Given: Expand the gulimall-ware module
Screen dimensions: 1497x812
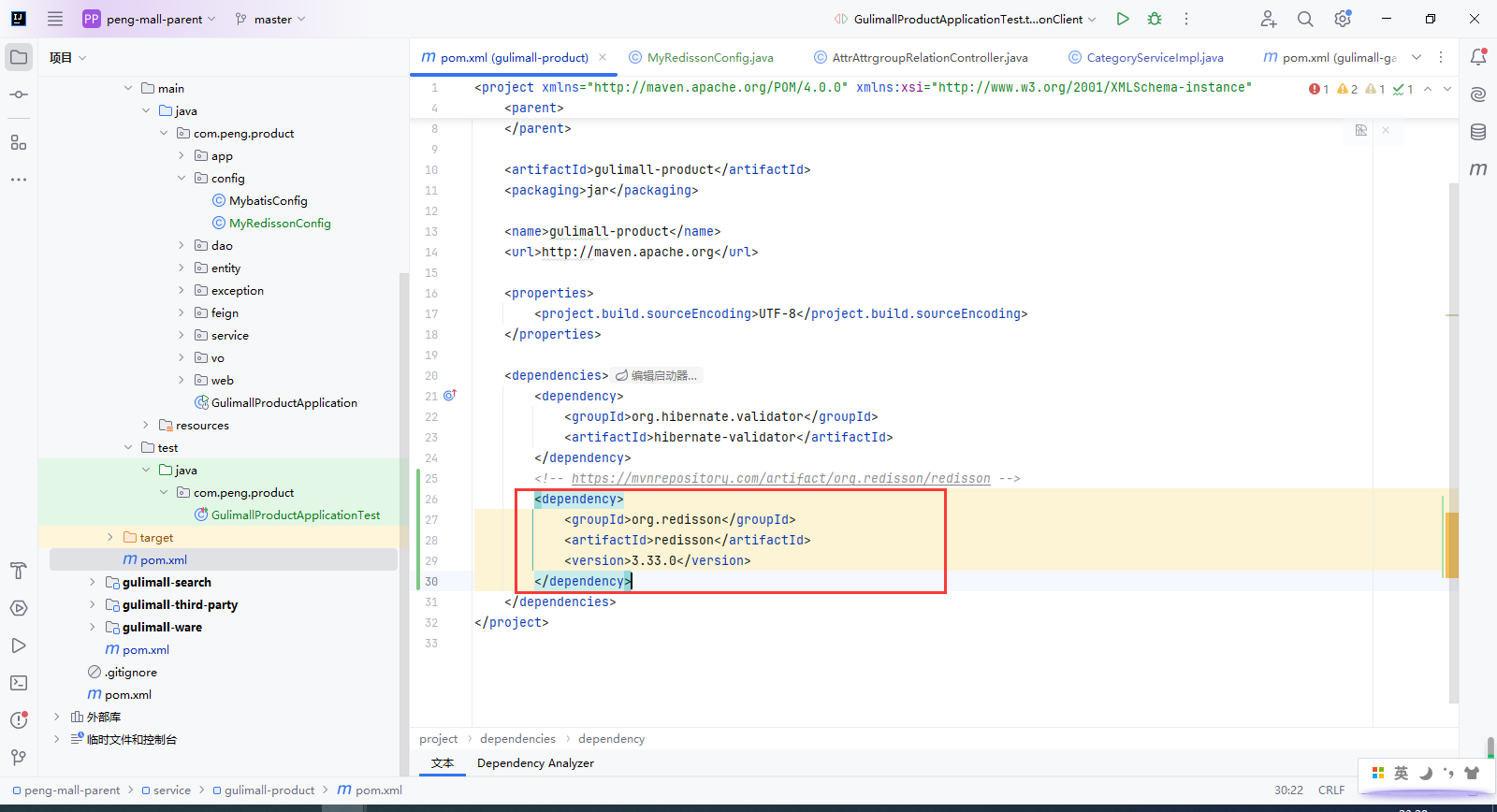Looking at the screenshot, I should coord(92,627).
